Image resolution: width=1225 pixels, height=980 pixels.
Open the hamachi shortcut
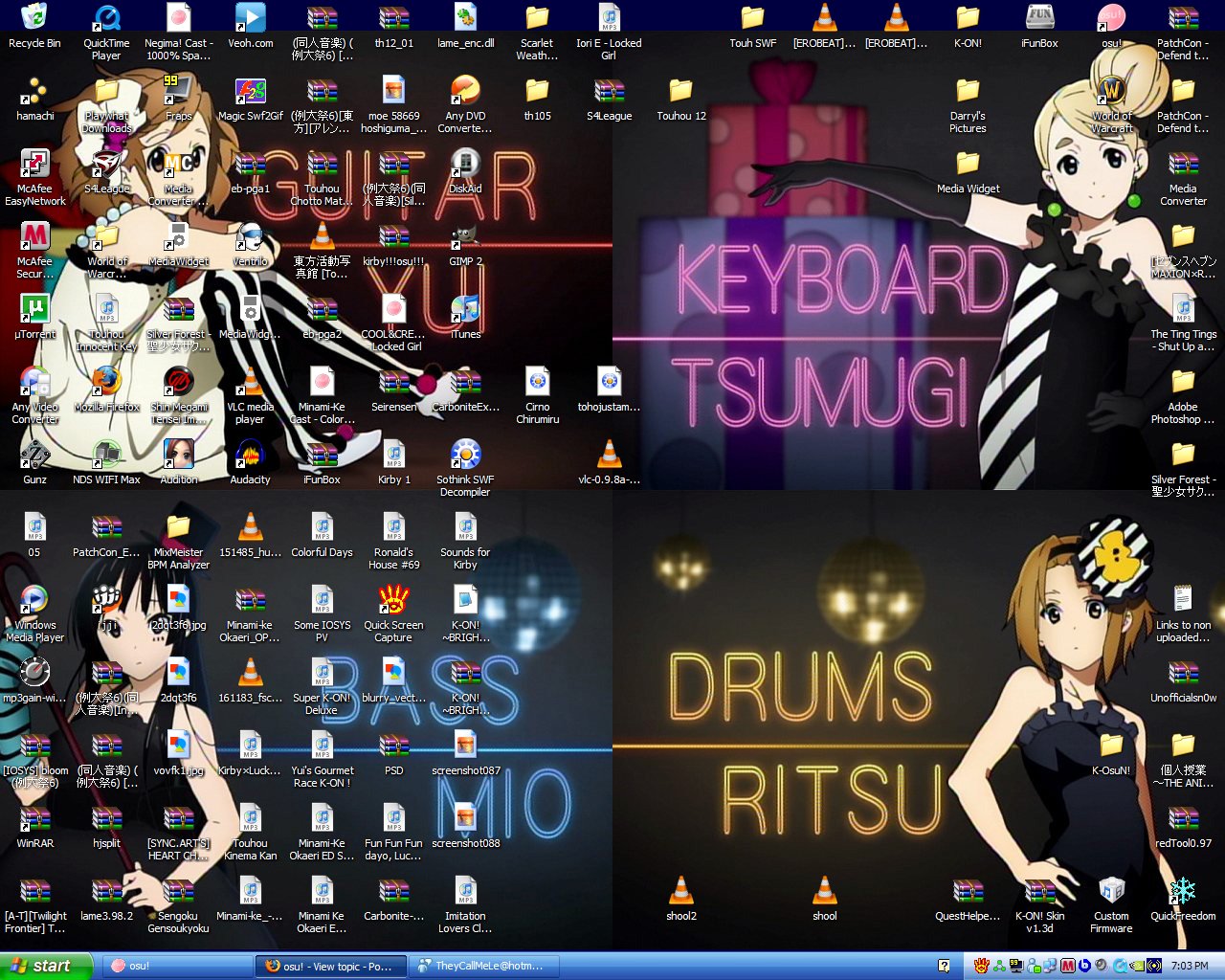pos(34,100)
